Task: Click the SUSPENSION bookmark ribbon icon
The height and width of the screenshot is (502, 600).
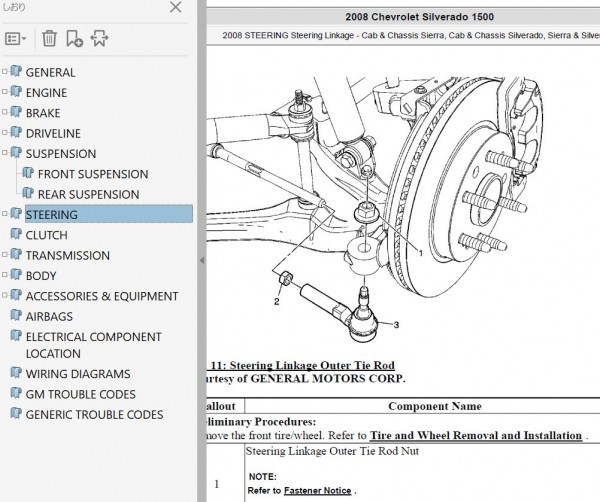Action: (16, 152)
